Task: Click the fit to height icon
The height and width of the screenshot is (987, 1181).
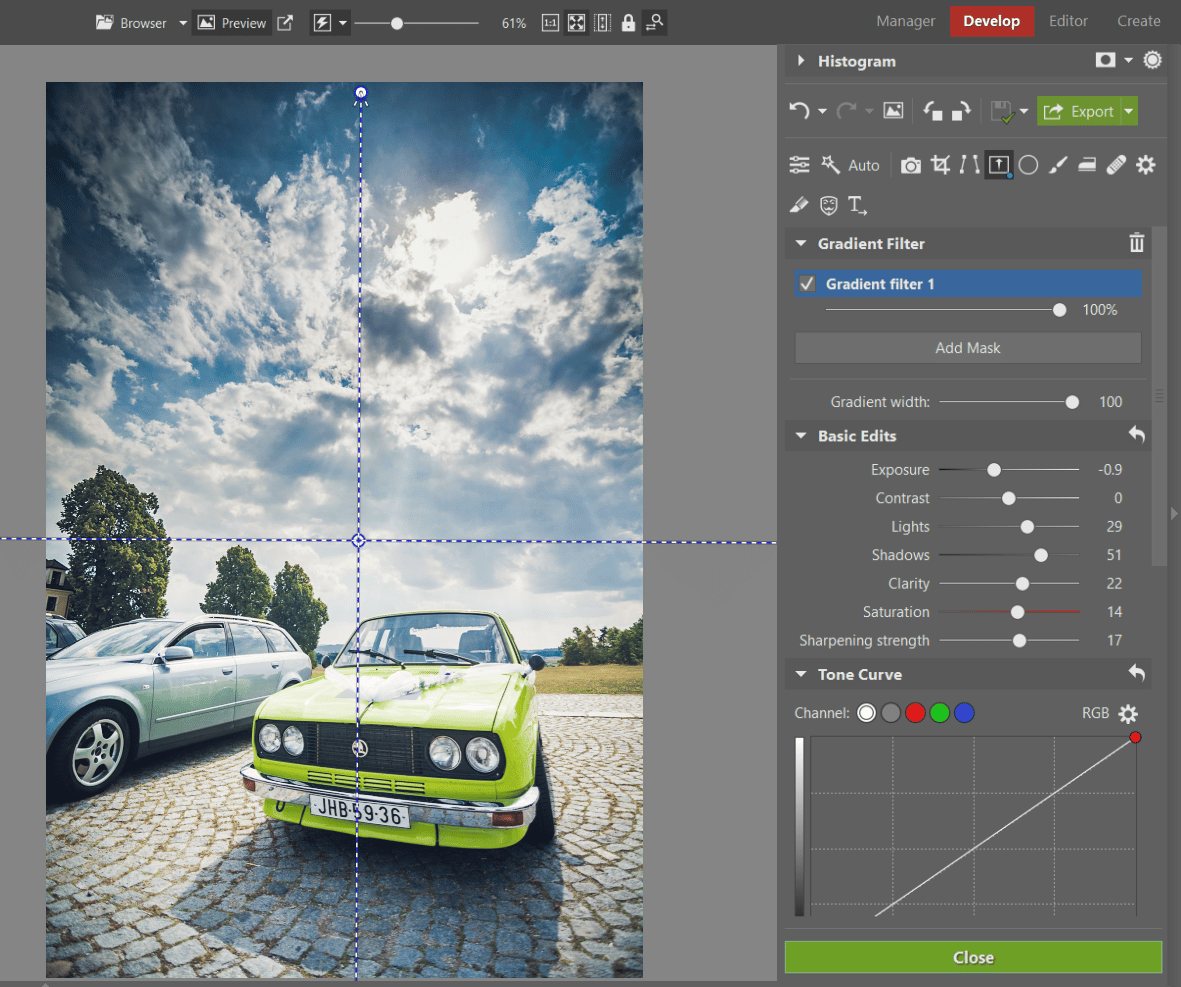Action: tap(603, 23)
